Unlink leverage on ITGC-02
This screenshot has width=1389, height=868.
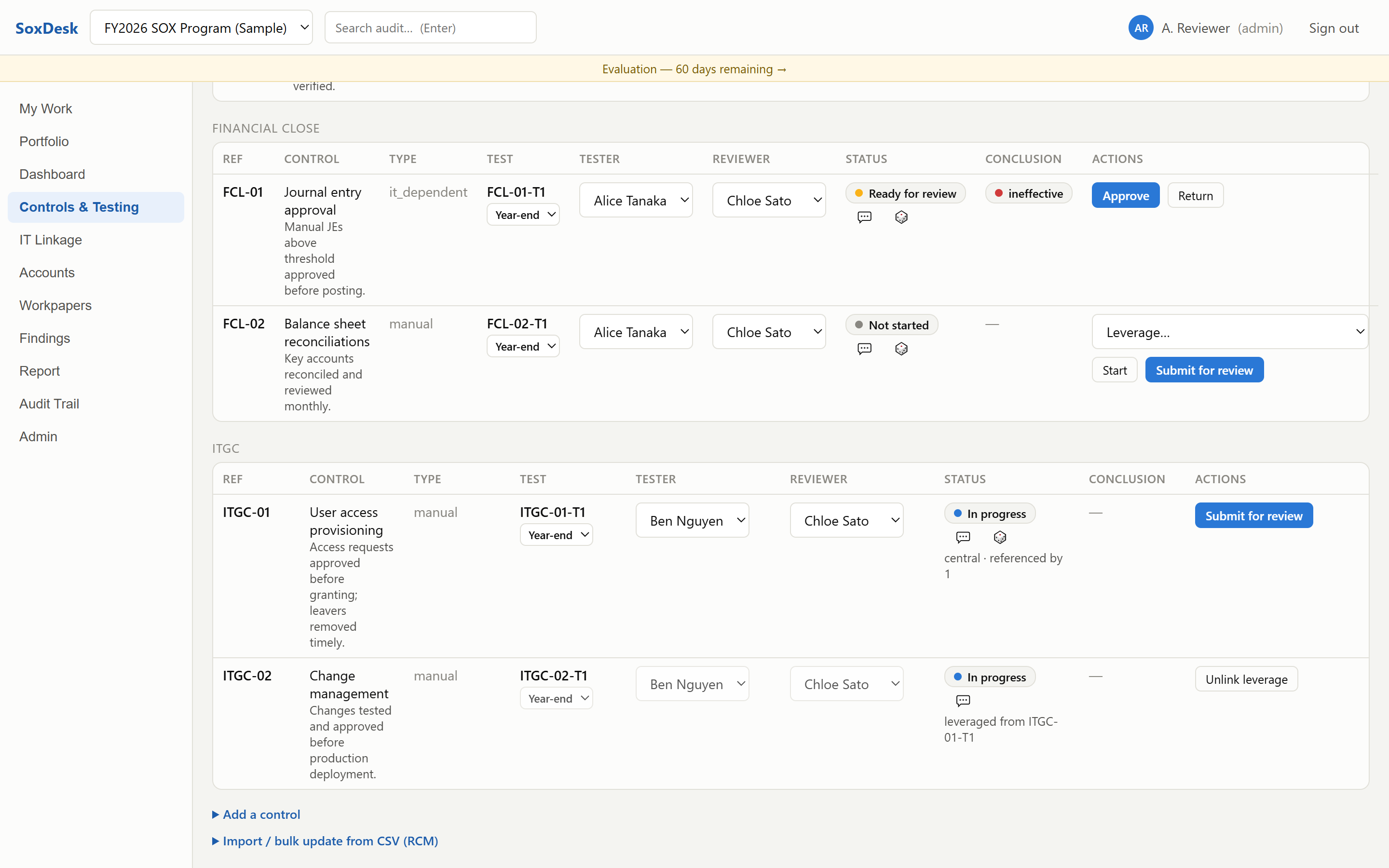(x=1246, y=679)
